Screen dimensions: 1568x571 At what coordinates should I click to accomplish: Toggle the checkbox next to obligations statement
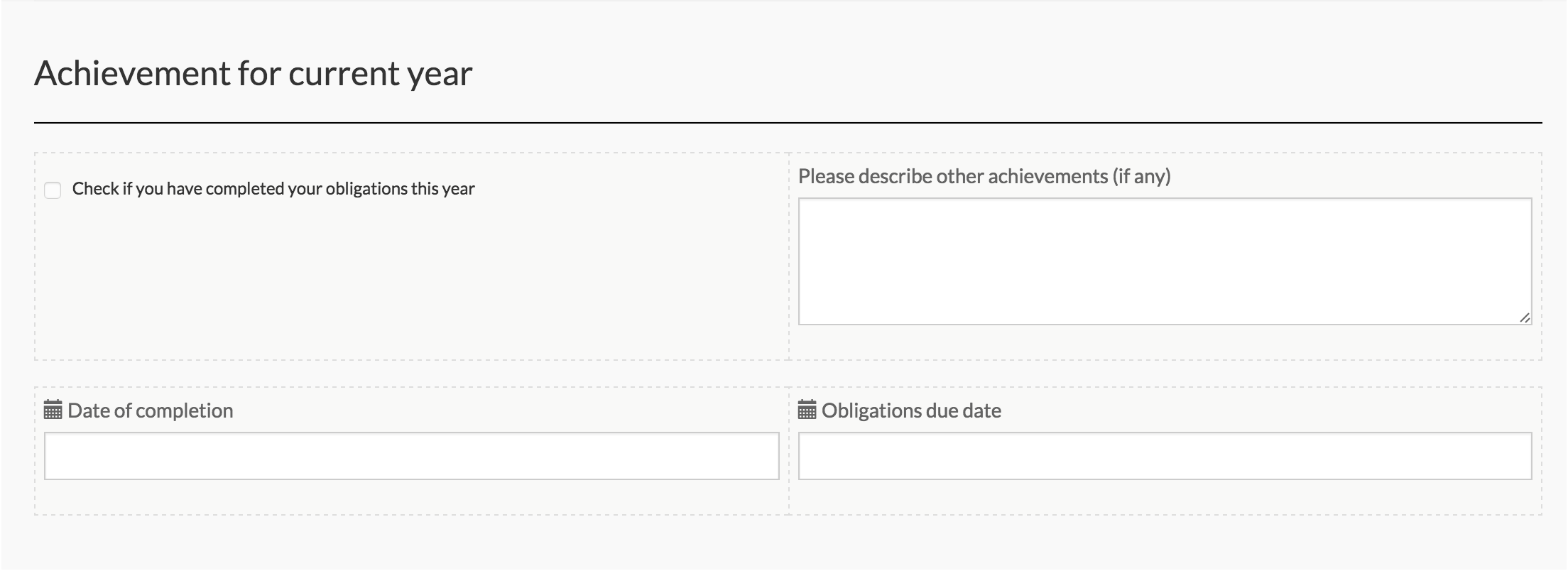pos(52,190)
